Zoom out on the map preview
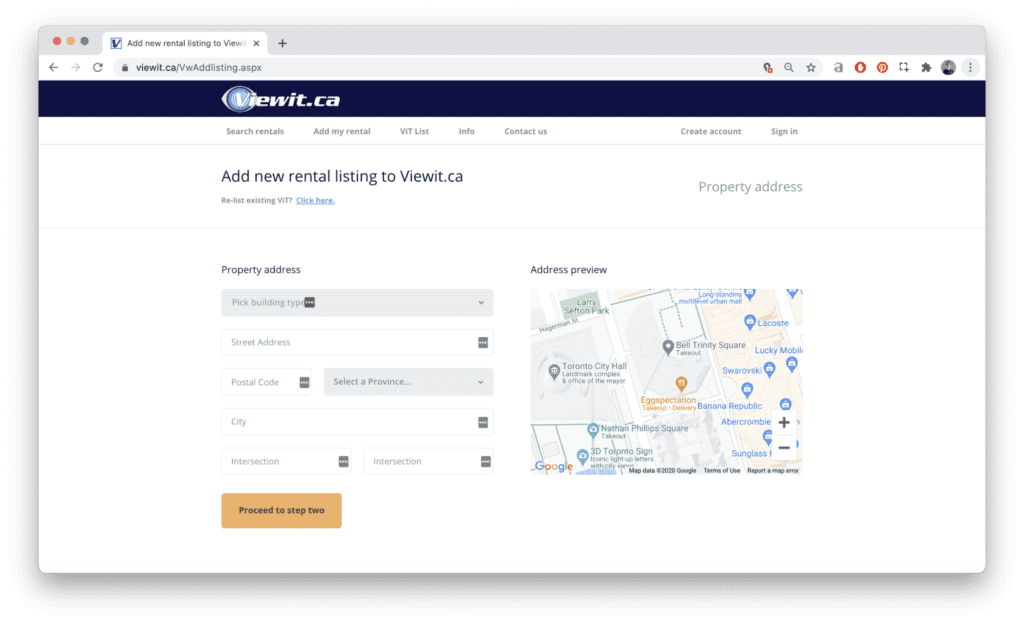 click(784, 447)
